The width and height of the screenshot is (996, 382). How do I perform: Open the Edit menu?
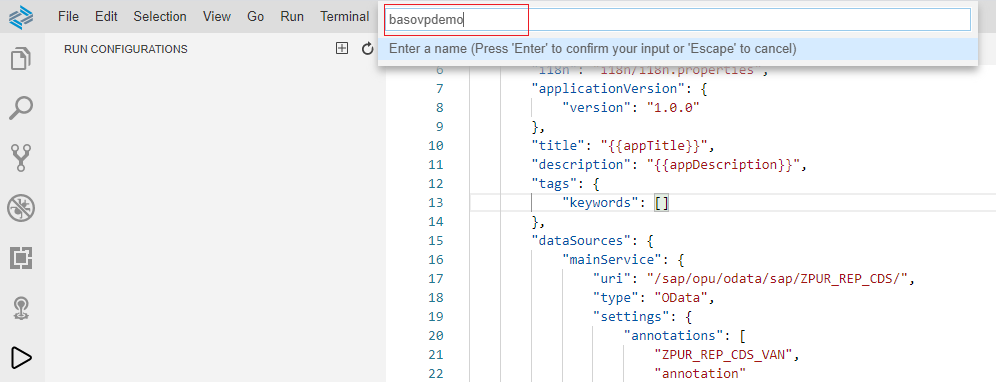(x=106, y=17)
